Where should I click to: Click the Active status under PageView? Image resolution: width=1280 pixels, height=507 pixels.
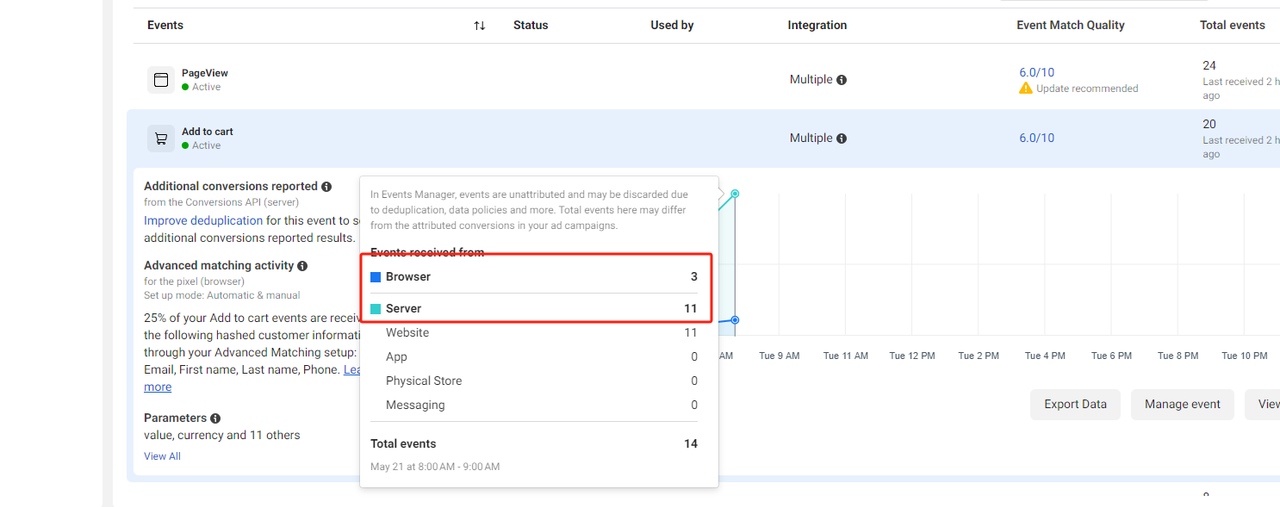pos(201,87)
